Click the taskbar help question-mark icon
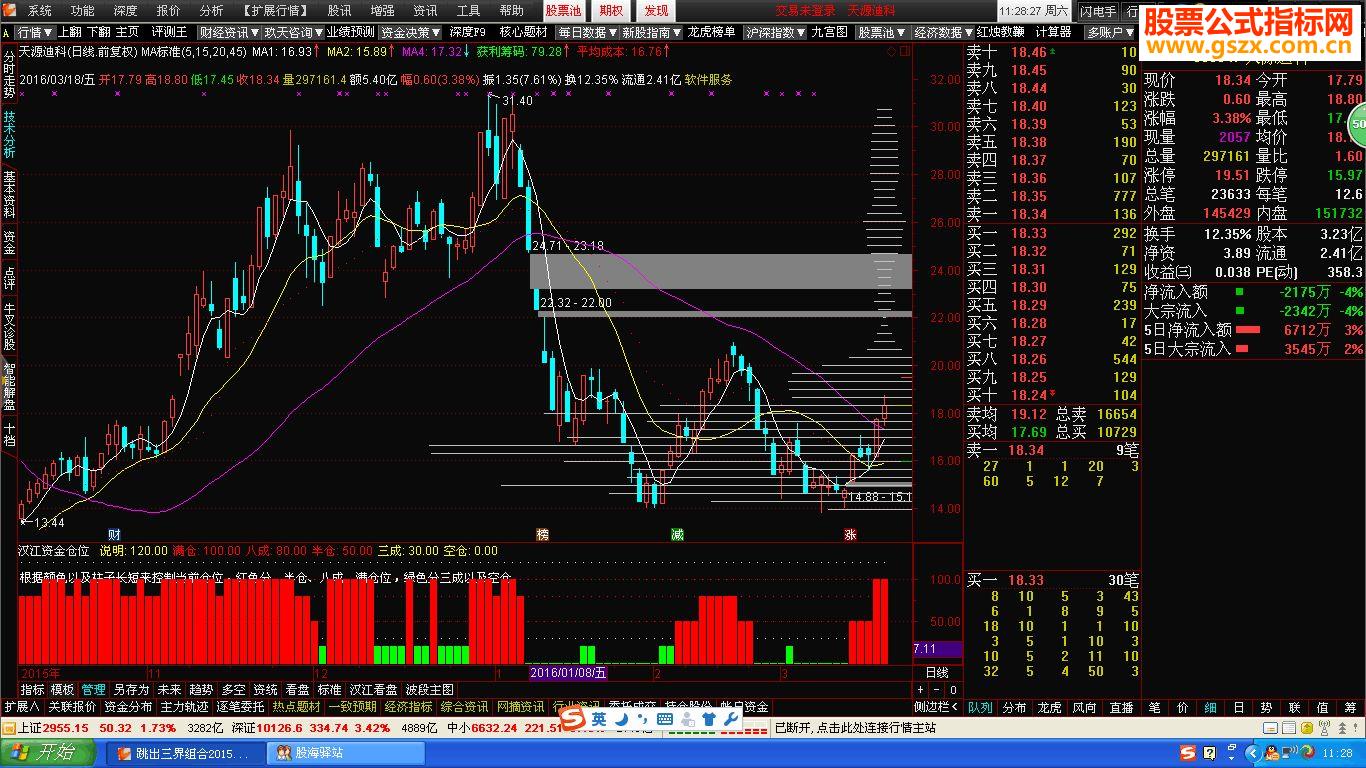 pos(1210,753)
